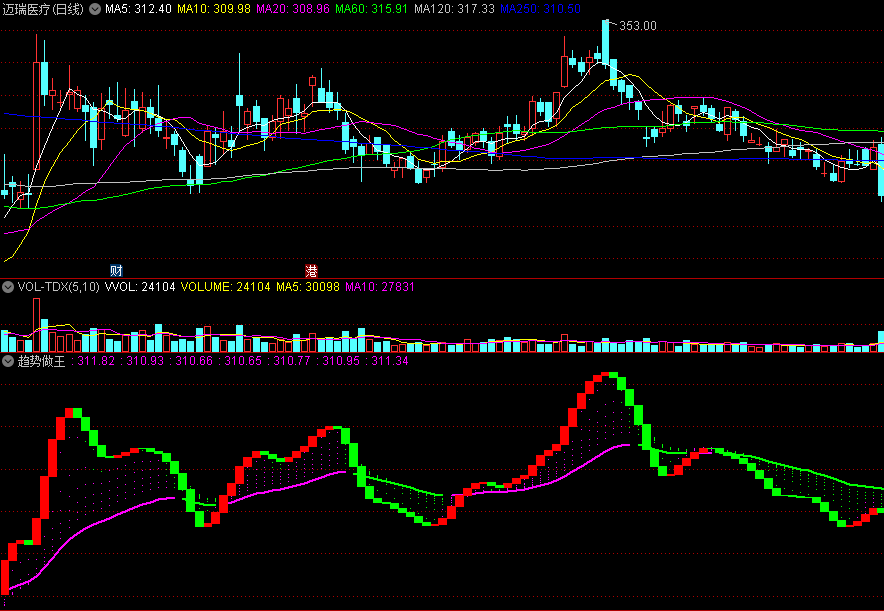The image size is (884, 611).
Task: Click the 财 event marker icon
Action: coord(116,271)
